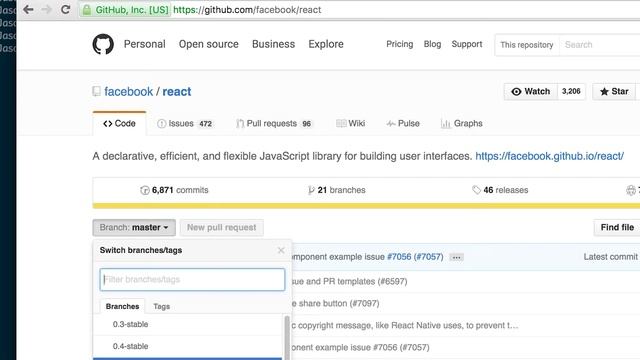Open the facebook owner link
This screenshot has width=640, height=360.
pyautogui.click(x=129, y=91)
